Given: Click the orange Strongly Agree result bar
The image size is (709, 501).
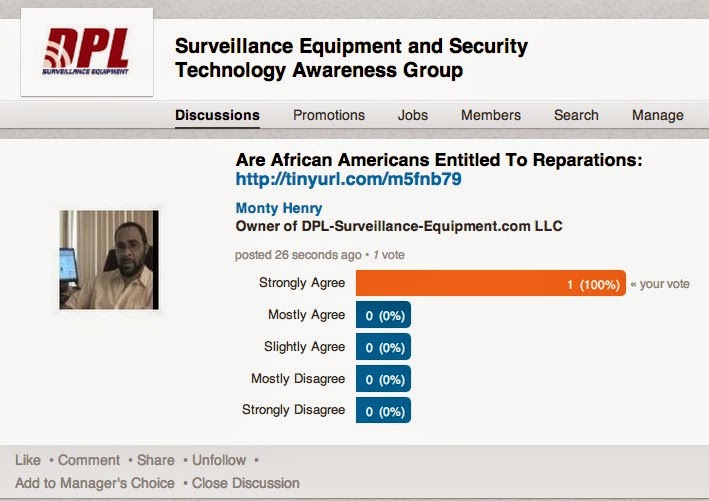Looking at the screenshot, I should pyautogui.click(x=490, y=284).
